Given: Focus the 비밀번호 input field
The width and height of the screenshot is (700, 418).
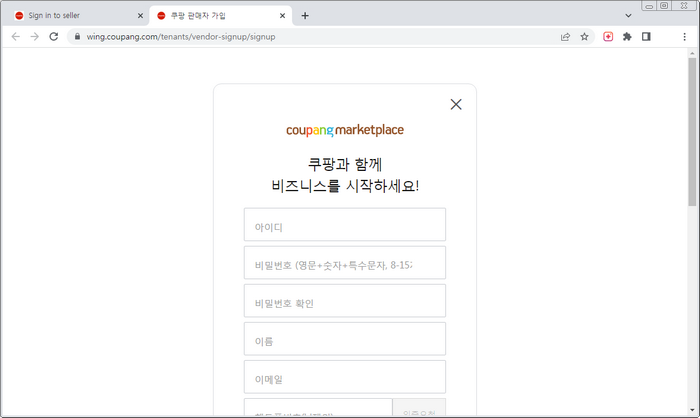Looking at the screenshot, I should (x=345, y=263).
